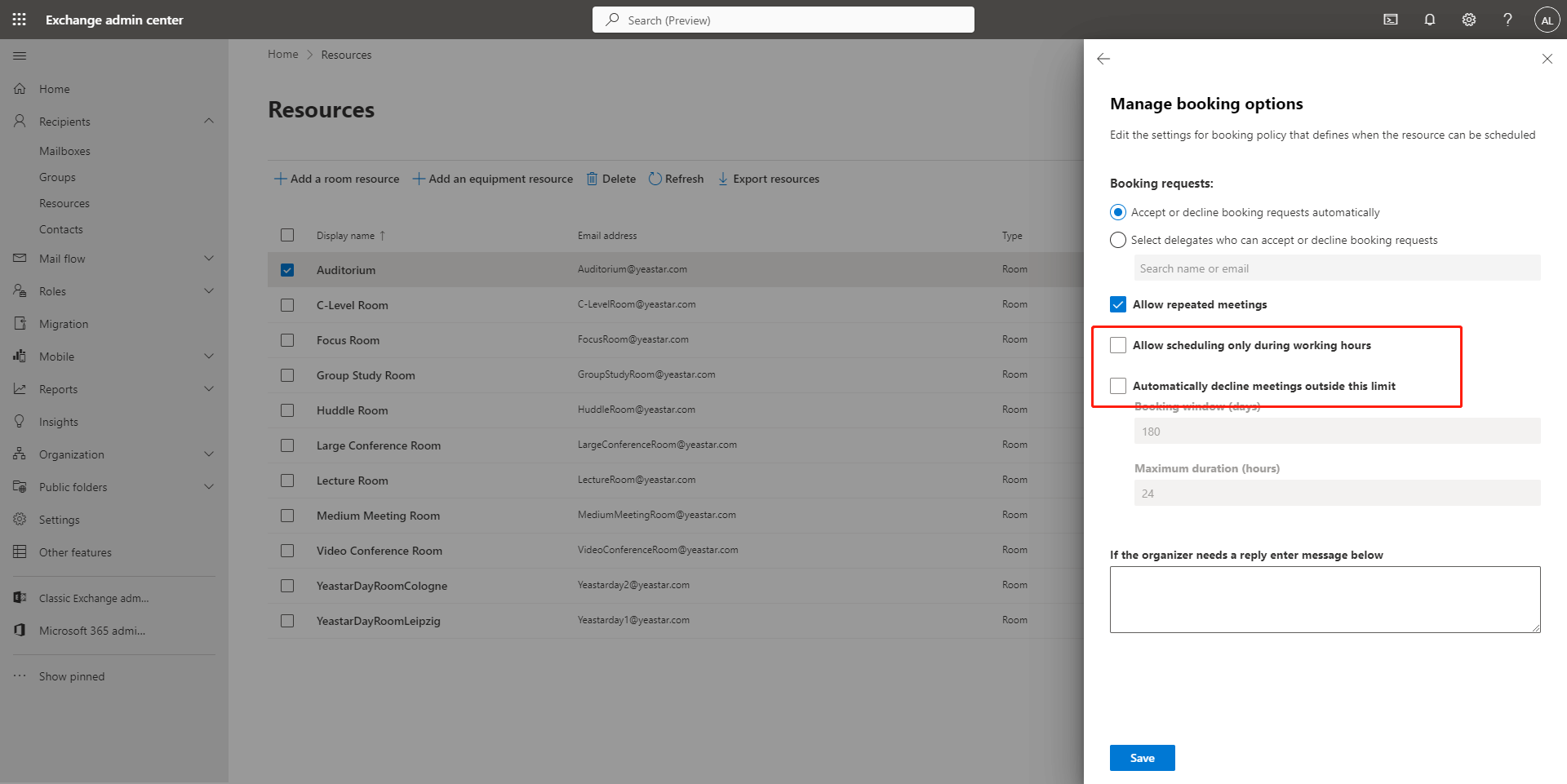Click the Migration icon in sidebar

(20, 323)
